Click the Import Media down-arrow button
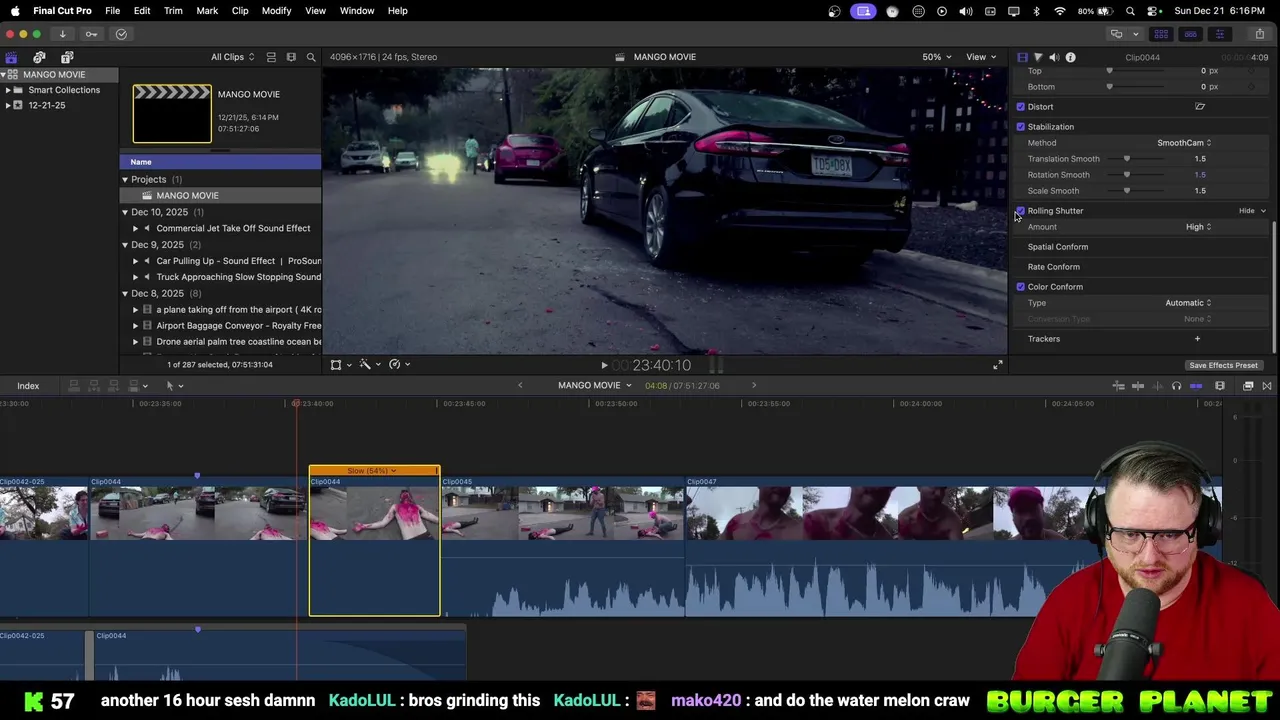This screenshot has height=720, width=1280. [62, 34]
